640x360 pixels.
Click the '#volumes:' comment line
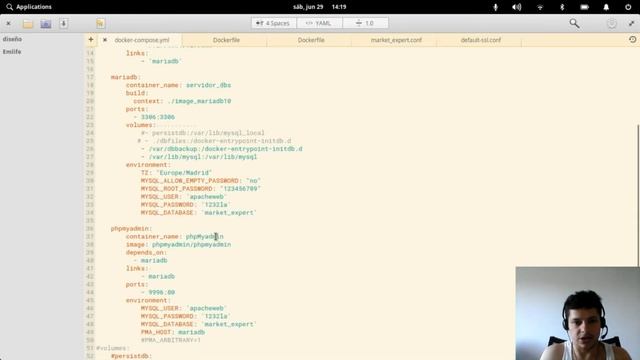coord(112,348)
